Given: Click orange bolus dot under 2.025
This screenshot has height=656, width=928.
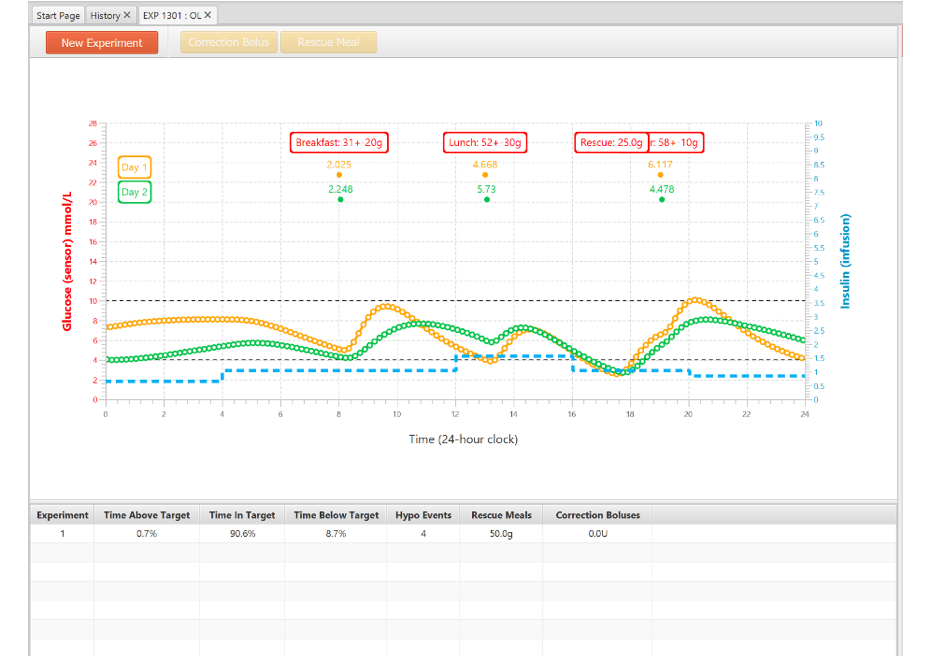Looking at the screenshot, I should coord(339,175).
